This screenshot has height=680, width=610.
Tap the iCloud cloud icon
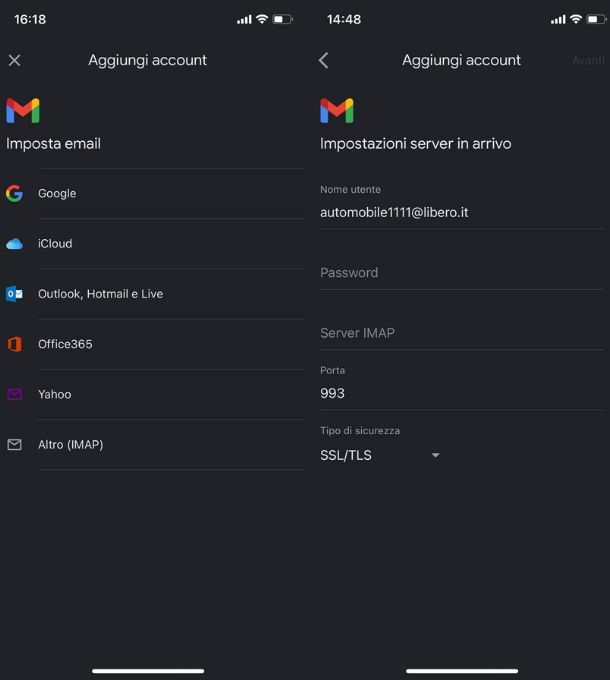(14, 244)
